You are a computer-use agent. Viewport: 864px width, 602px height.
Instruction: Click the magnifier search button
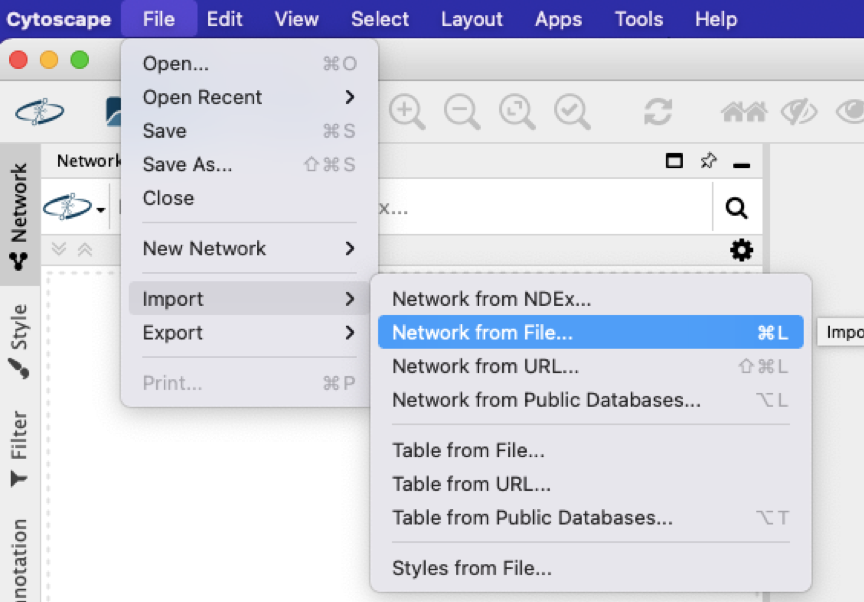tap(736, 208)
